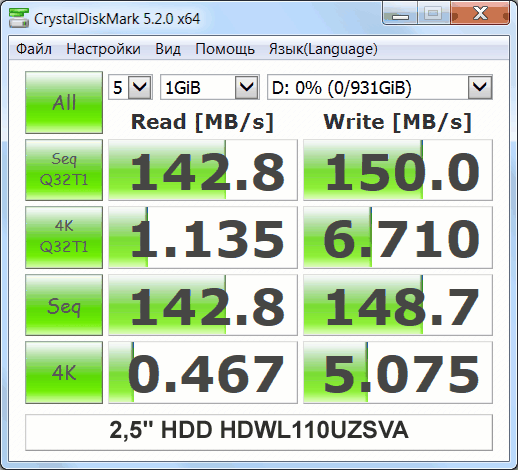Open the test count dropdown showing 5
Viewport: 518px width, 470px height.
click(130, 87)
